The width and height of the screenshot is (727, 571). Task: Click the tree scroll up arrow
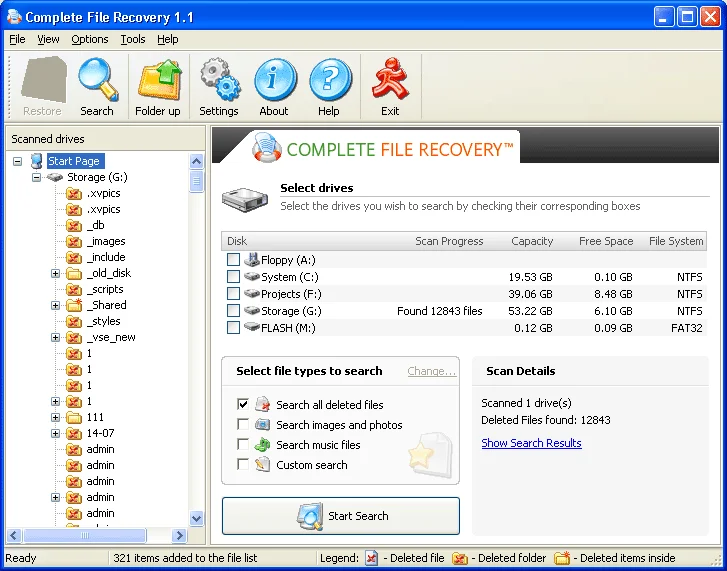pyautogui.click(x=197, y=161)
